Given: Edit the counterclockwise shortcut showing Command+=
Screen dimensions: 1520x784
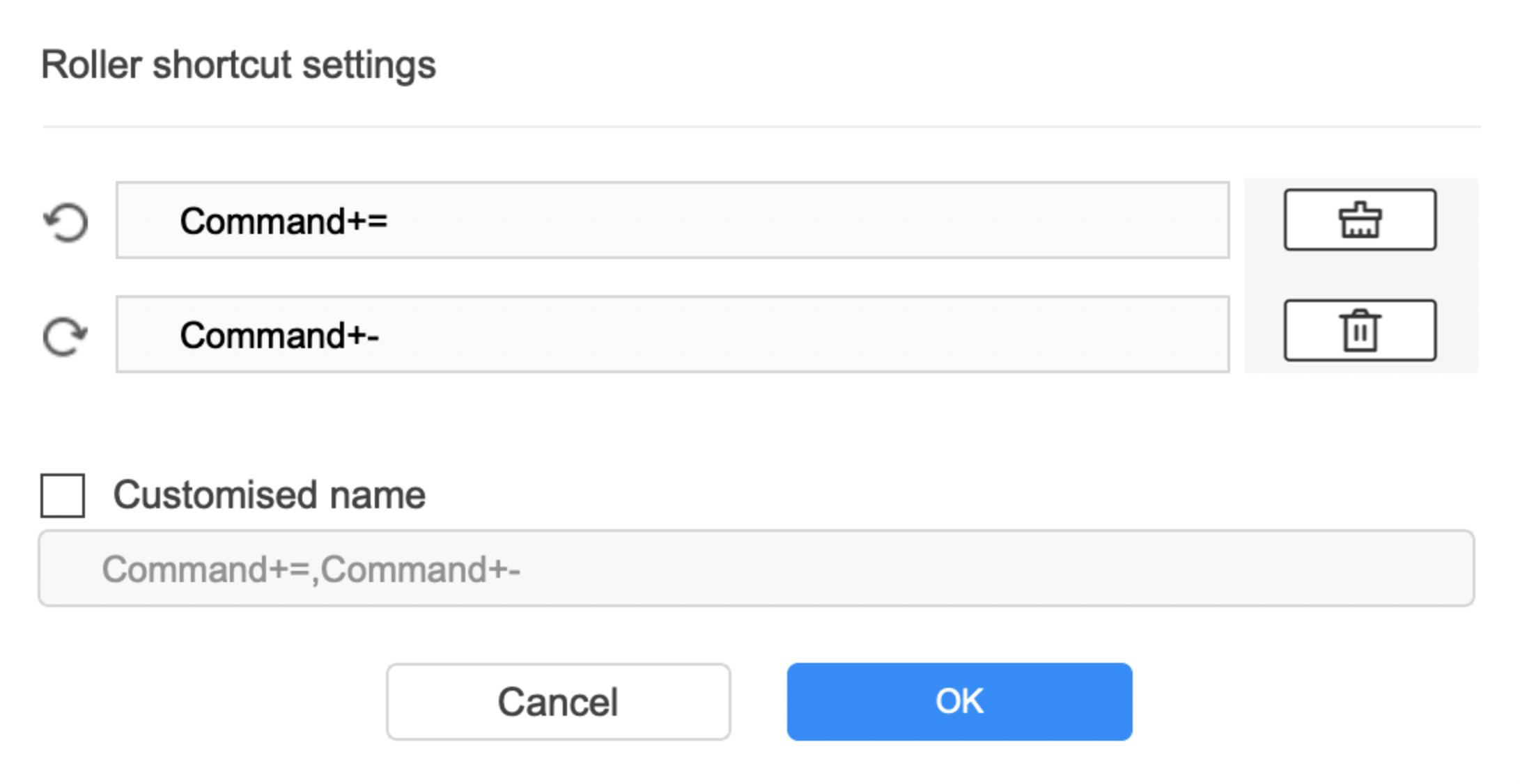Looking at the screenshot, I should coord(673,220).
